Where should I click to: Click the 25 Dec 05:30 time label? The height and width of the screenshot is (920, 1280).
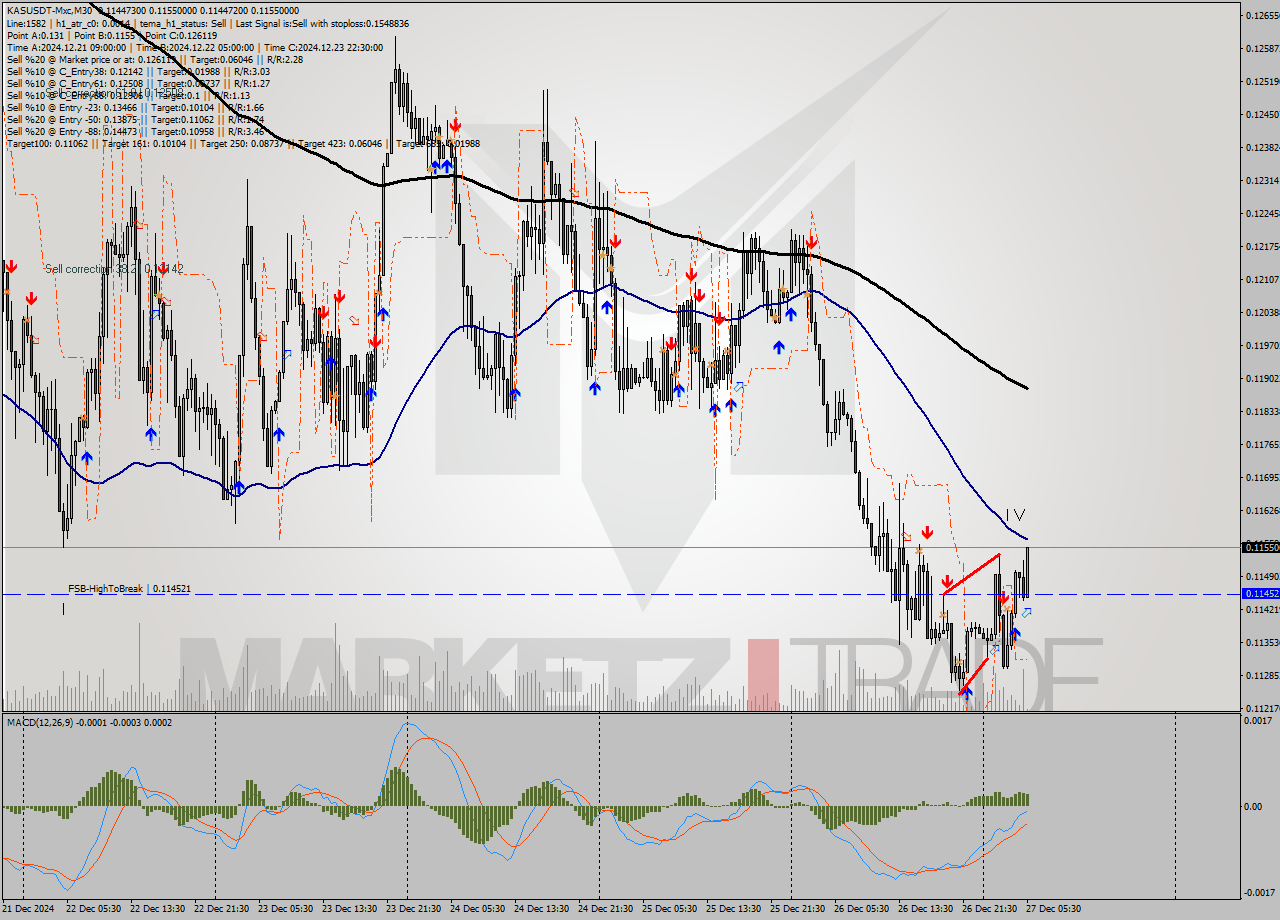click(x=669, y=909)
